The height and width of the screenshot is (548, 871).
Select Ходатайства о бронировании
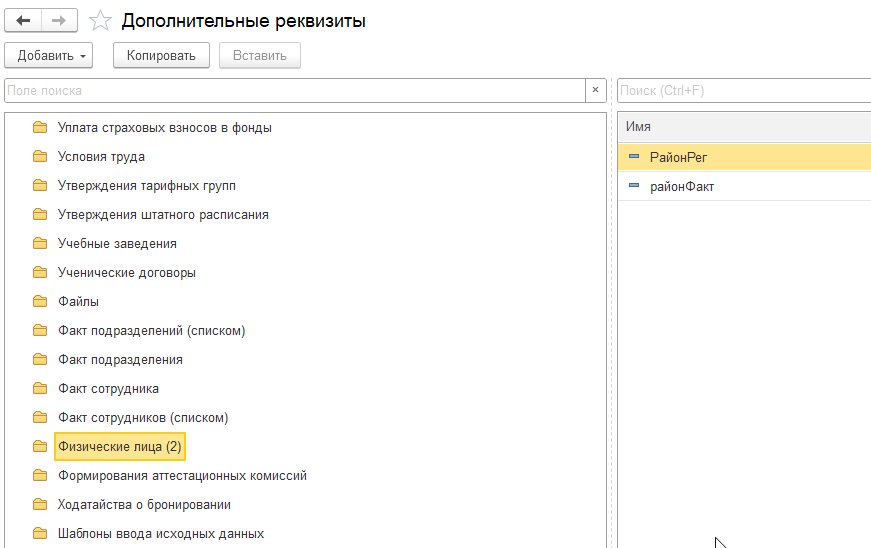click(x=144, y=505)
